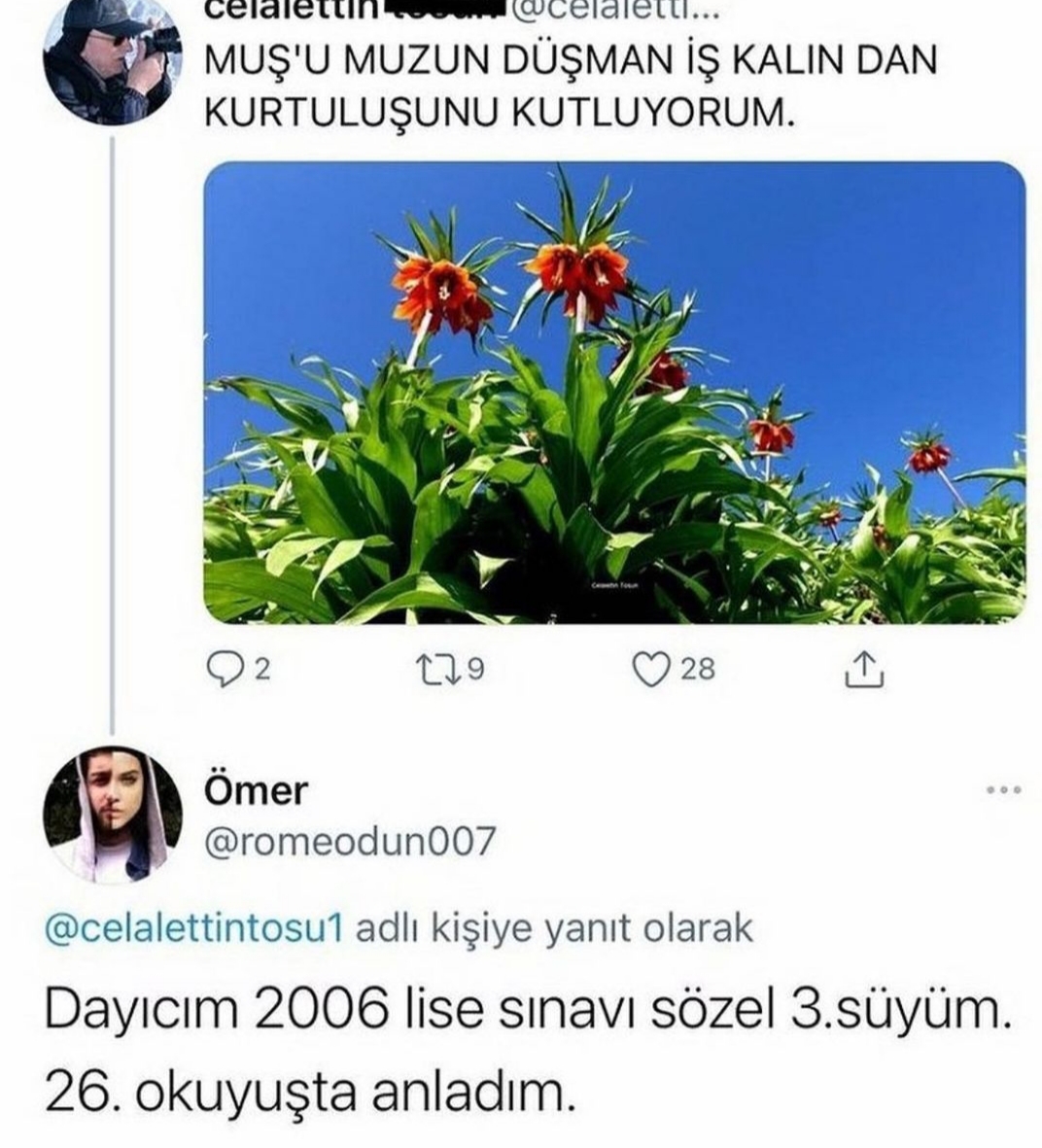Click the like count 28
Screen dimensions: 1042x1148
coord(698,669)
